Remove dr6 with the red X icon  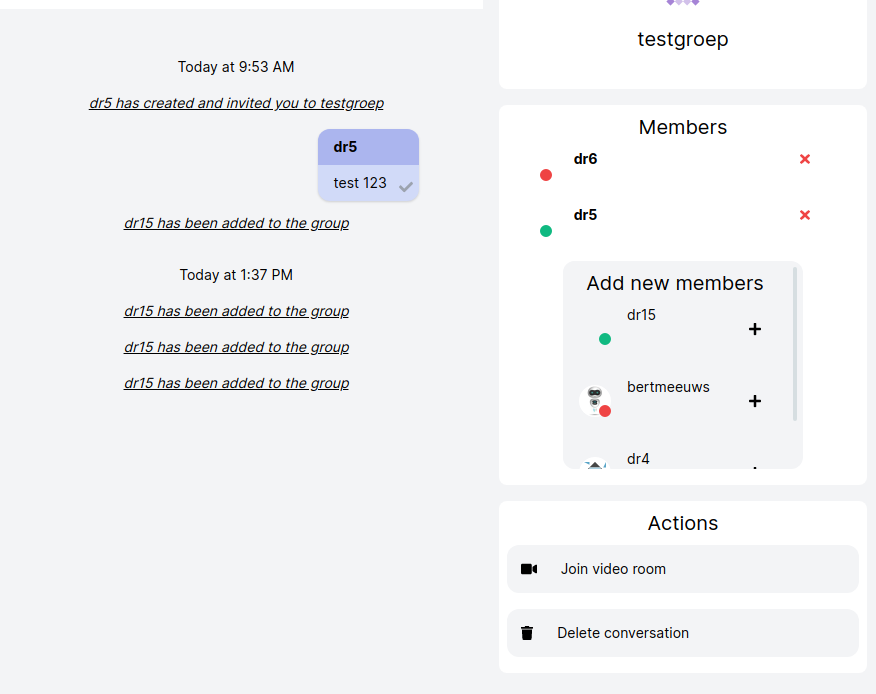point(804,158)
